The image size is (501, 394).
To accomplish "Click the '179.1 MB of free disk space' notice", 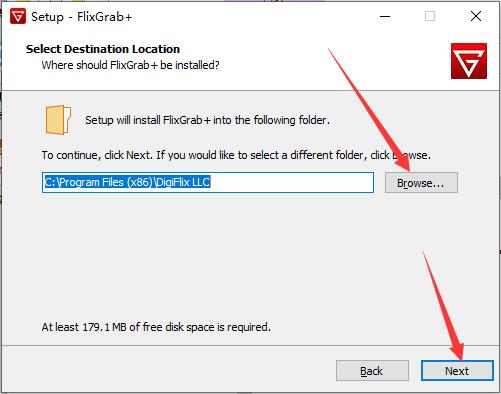I will click(x=156, y=327).
